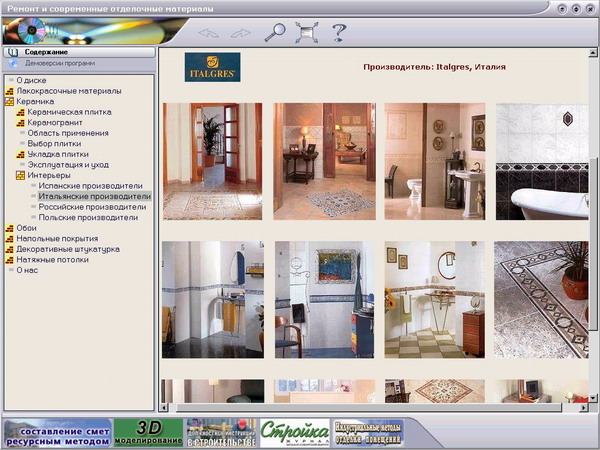
Task: Open the Керамогранит entry
Action: coord(55,122)
